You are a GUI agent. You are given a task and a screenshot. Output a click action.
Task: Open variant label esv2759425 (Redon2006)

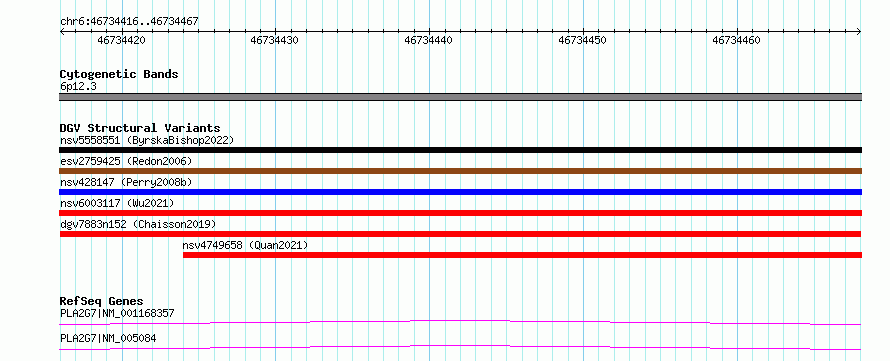(x=126, y=161)
